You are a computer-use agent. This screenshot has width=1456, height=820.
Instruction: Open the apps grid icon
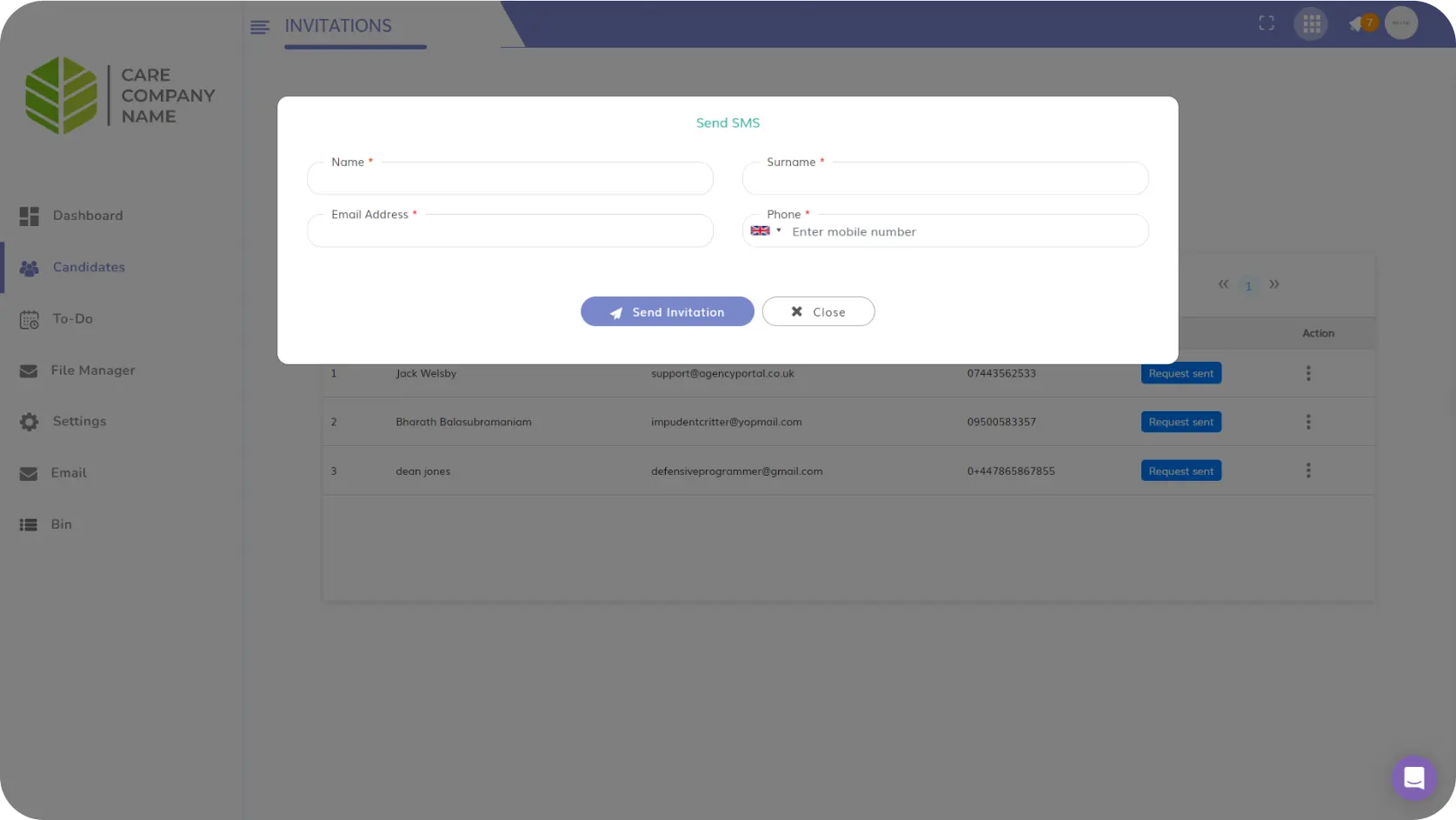tap(1311, 23)
